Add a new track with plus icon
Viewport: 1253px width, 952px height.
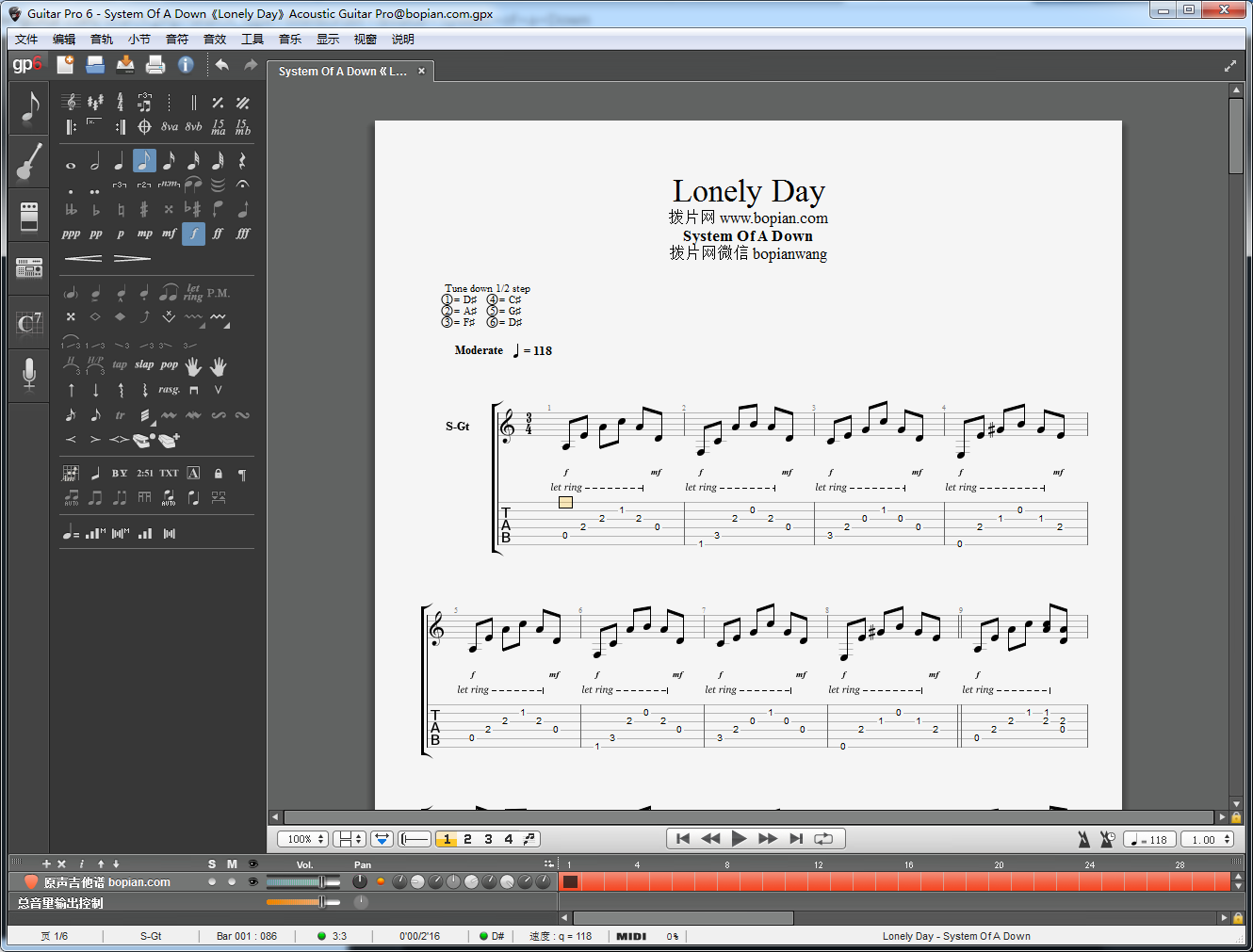pos(46,863)
